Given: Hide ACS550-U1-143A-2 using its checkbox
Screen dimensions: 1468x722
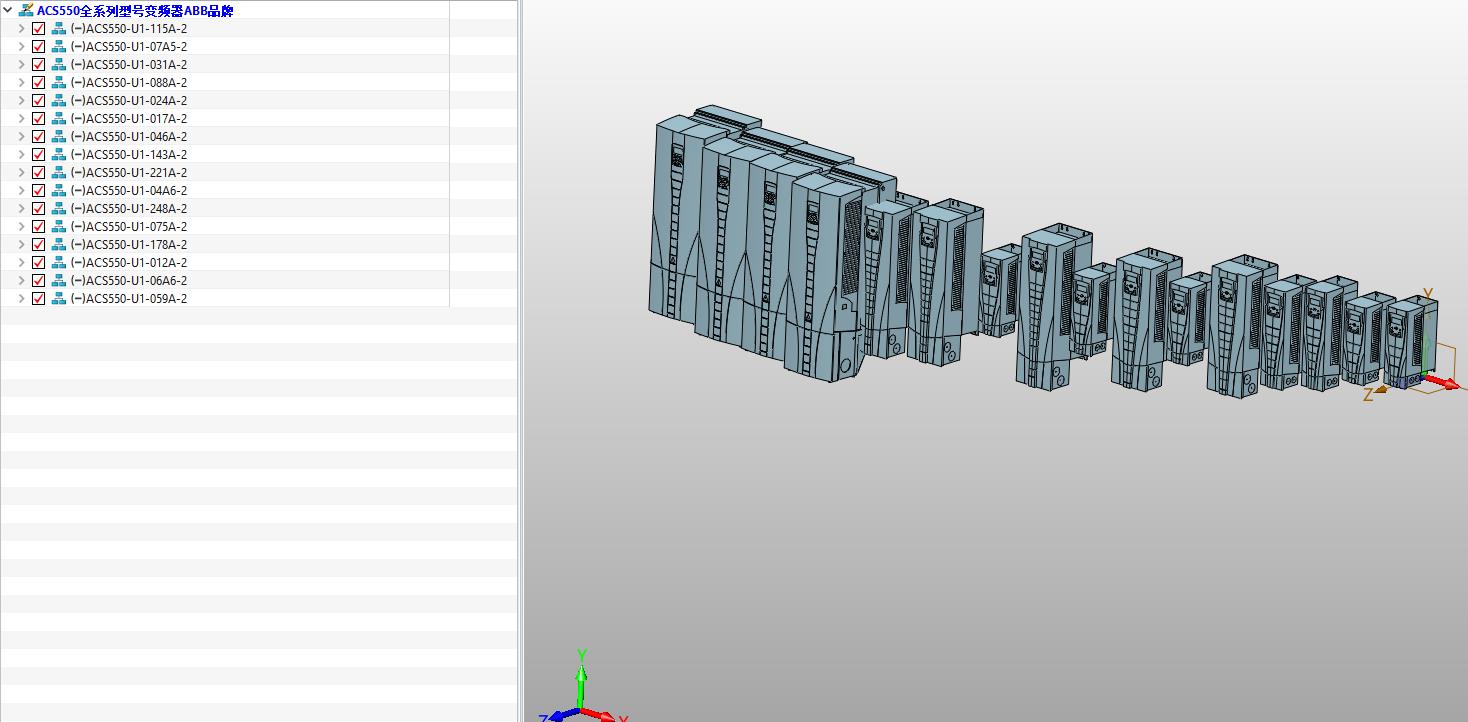Looking at the screenshot, I should pos(39,155).
